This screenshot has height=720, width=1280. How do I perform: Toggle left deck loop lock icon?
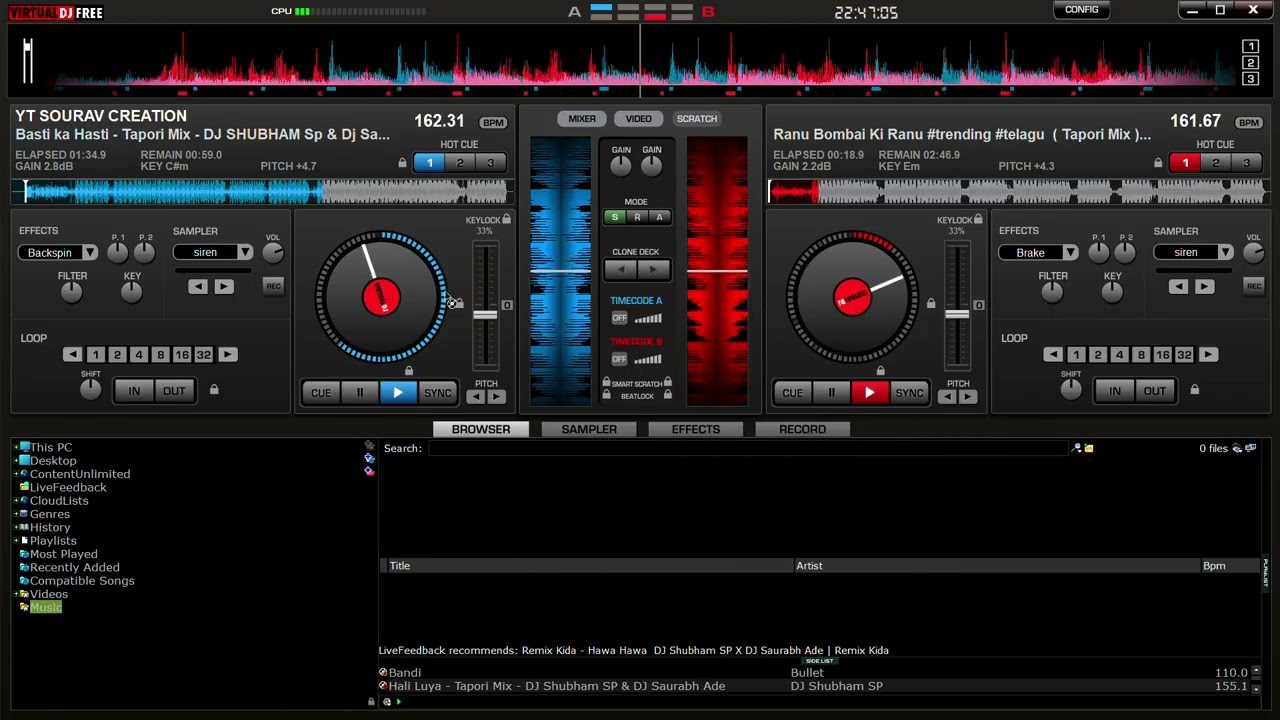pyautogui.click(x=213, y=390)
